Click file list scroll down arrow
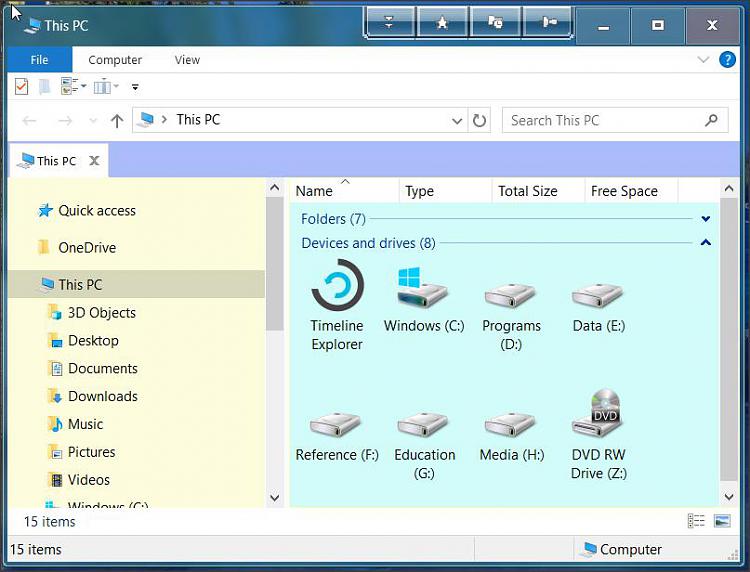 click(x=729, y=497)
